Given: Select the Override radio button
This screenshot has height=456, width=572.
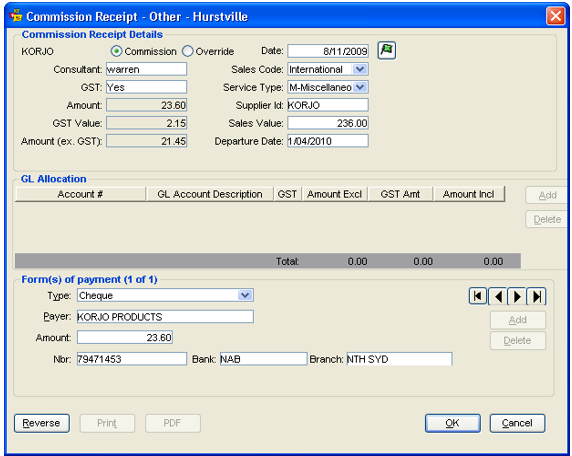Looking at the screenshot, I should 188,51.
